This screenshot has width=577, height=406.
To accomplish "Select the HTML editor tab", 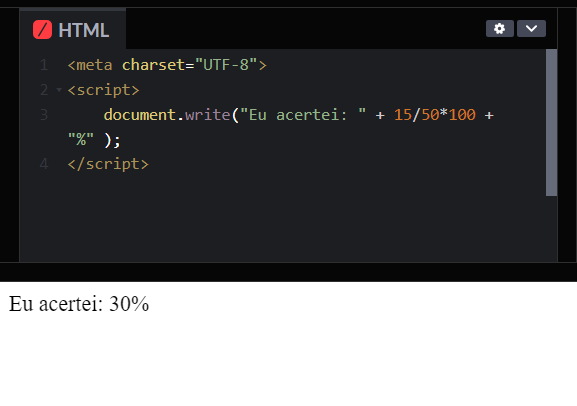I will 72,29.
